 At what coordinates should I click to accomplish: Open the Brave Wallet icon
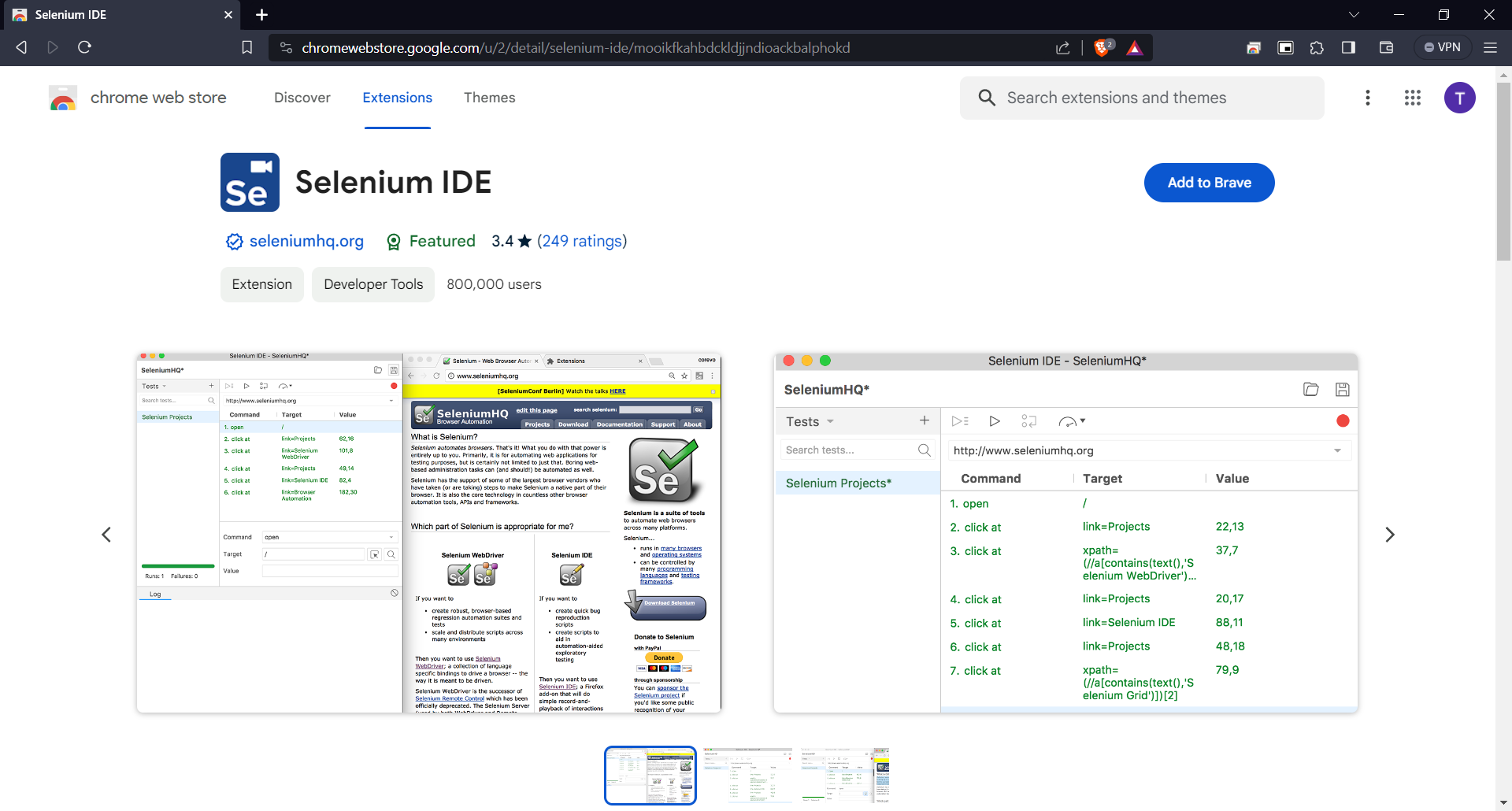(1386, 48)
